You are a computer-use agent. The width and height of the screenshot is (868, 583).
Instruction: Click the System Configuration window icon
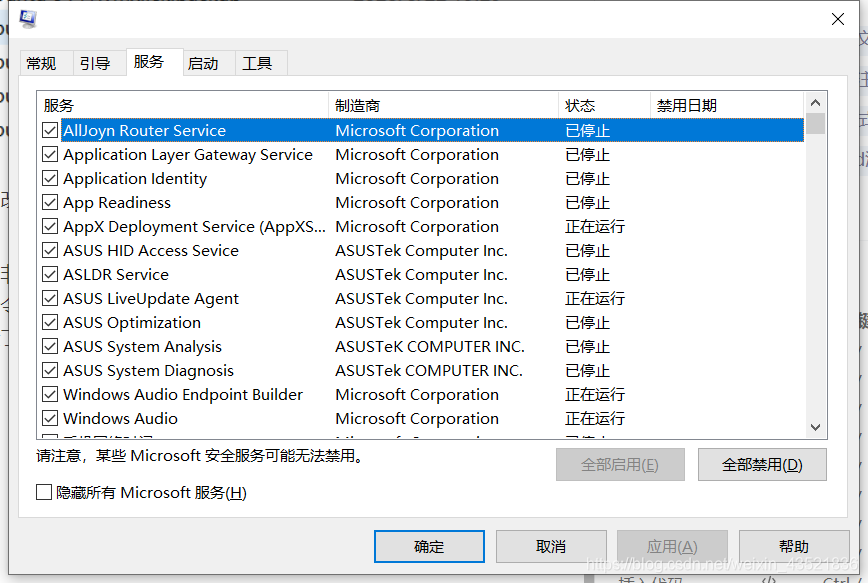pyautogui.click(x=28, y=18)
